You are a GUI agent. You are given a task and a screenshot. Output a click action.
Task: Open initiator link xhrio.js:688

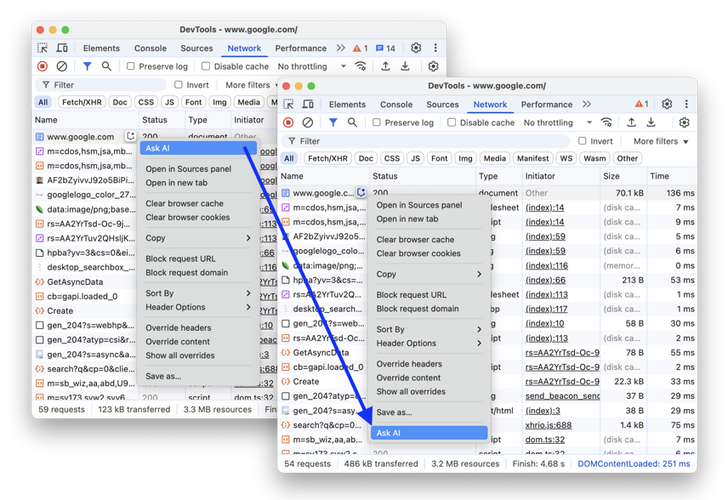tap(548, 425)
